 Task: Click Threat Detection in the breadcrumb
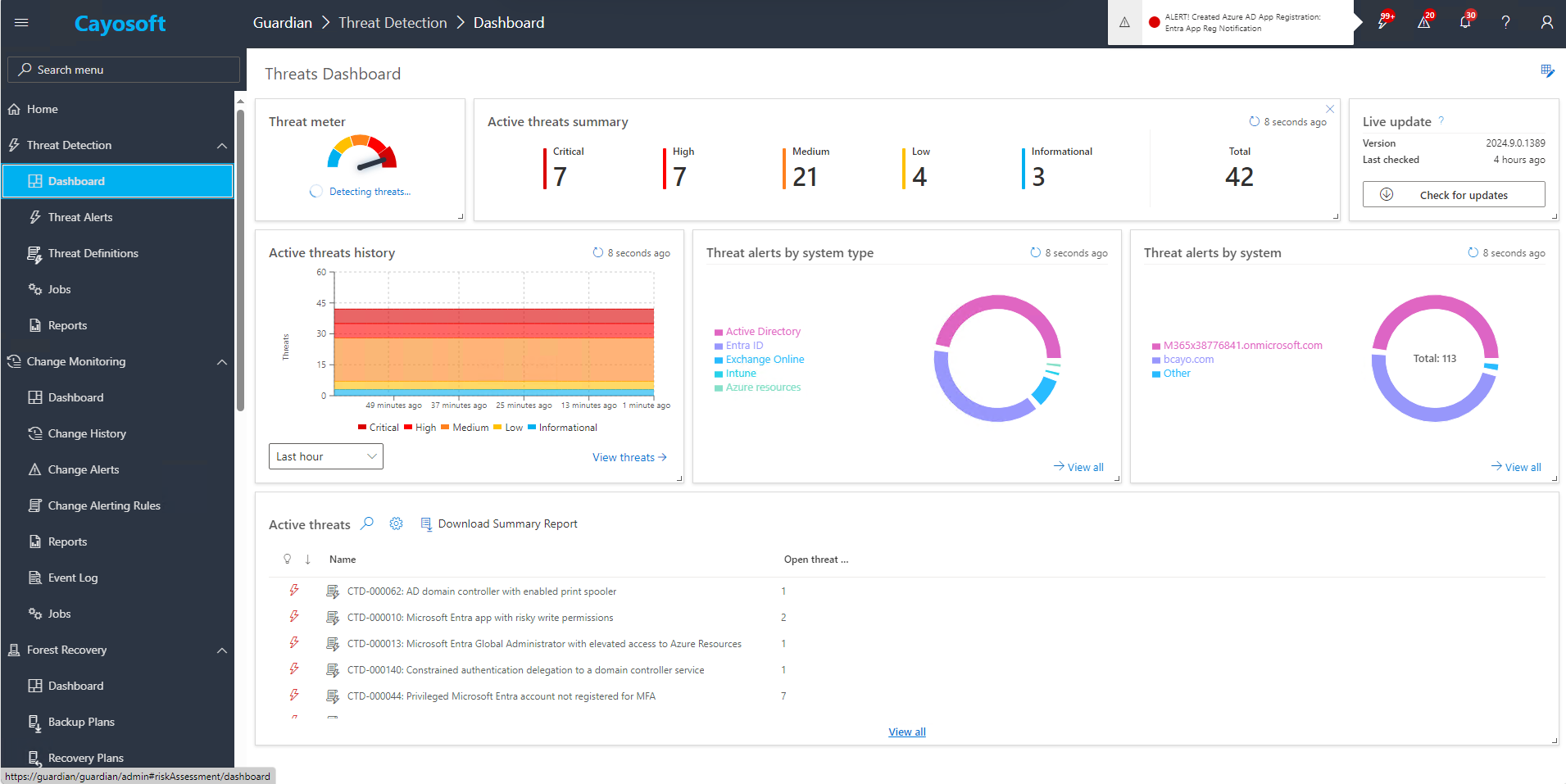(x=393, y=23)
